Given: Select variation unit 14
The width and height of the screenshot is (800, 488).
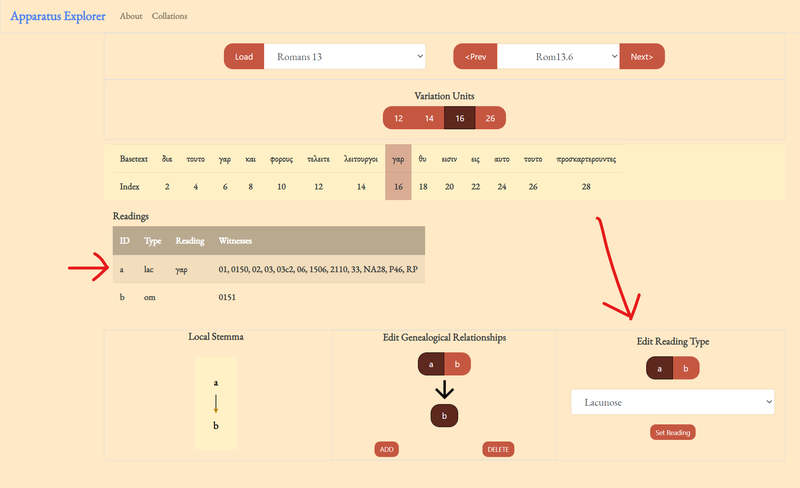Looking at the screenshot, I should (x=429, y=118).
